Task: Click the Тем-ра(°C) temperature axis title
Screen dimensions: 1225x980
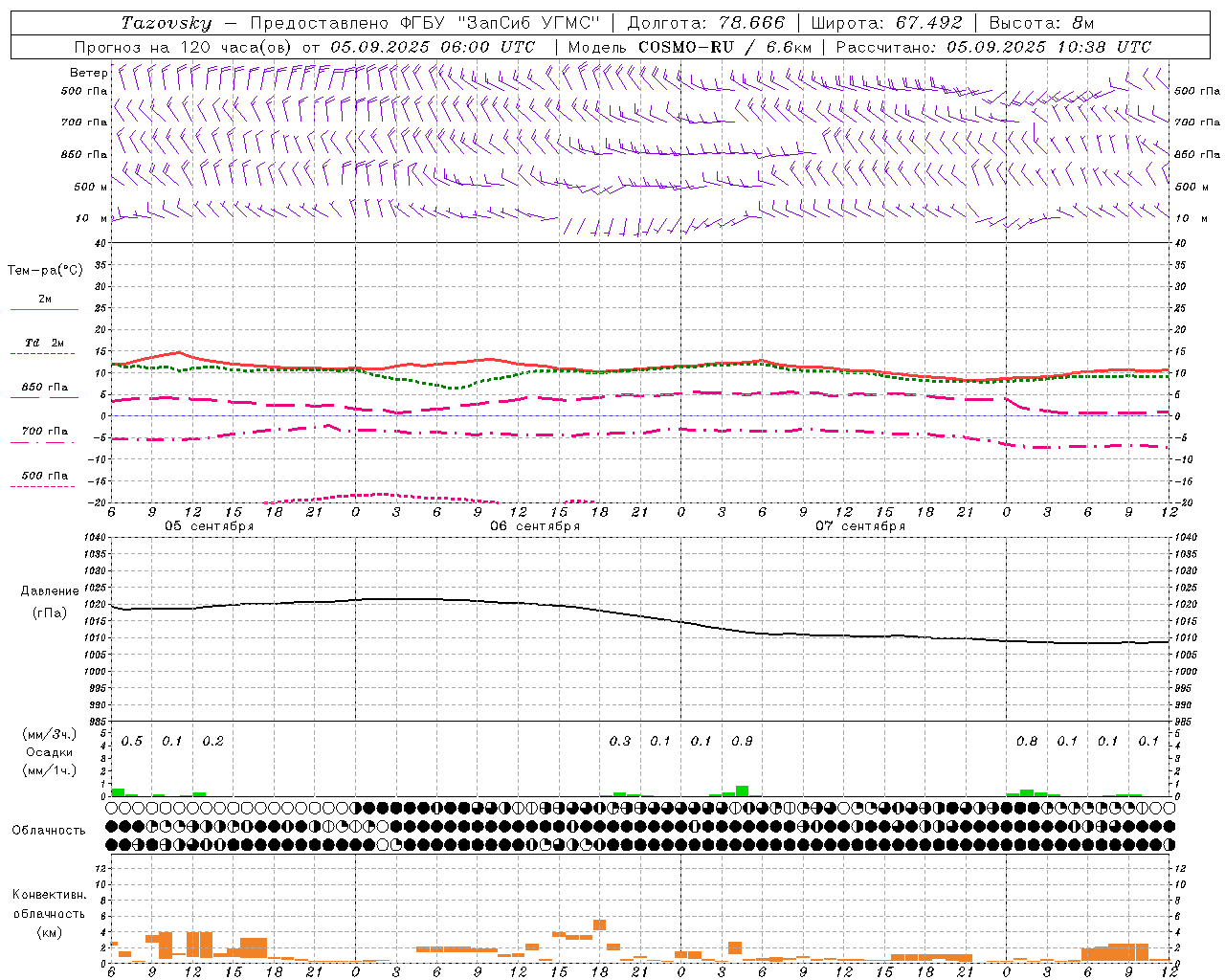Action: pyautogui.click(x=45, y=271)
